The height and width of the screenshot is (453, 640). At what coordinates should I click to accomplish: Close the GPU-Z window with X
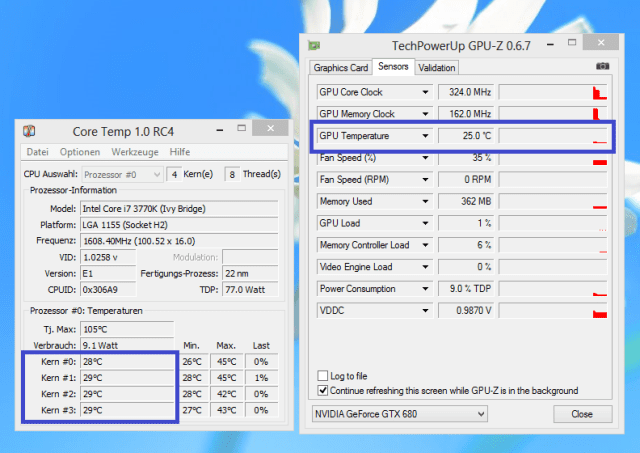click(601, 42)
